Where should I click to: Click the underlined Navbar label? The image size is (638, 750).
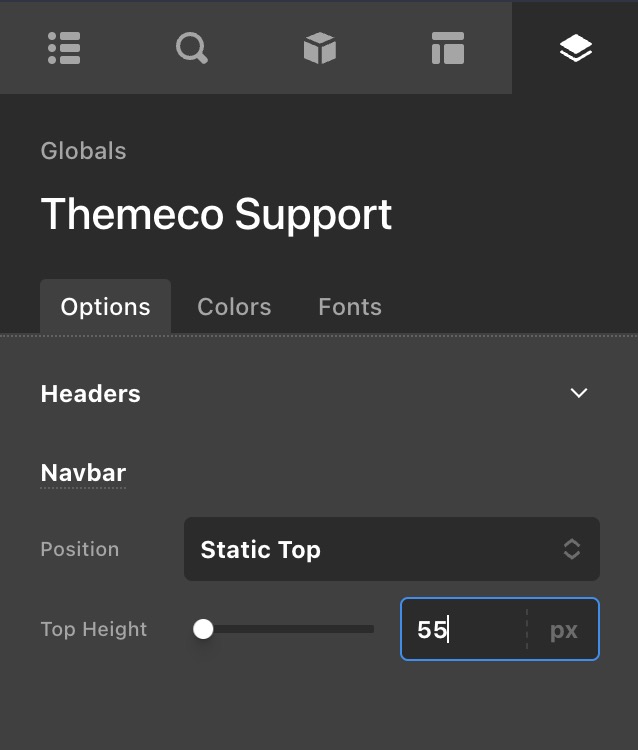pyautogui.click(x=83, y=473)
